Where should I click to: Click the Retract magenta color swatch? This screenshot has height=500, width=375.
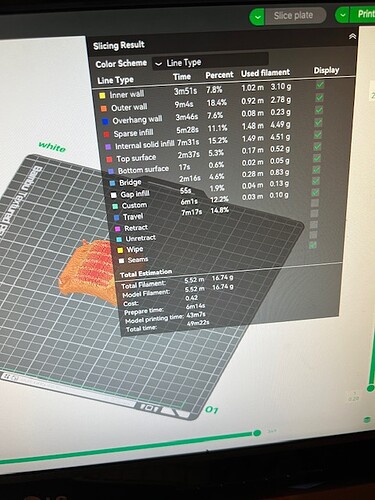117,229
